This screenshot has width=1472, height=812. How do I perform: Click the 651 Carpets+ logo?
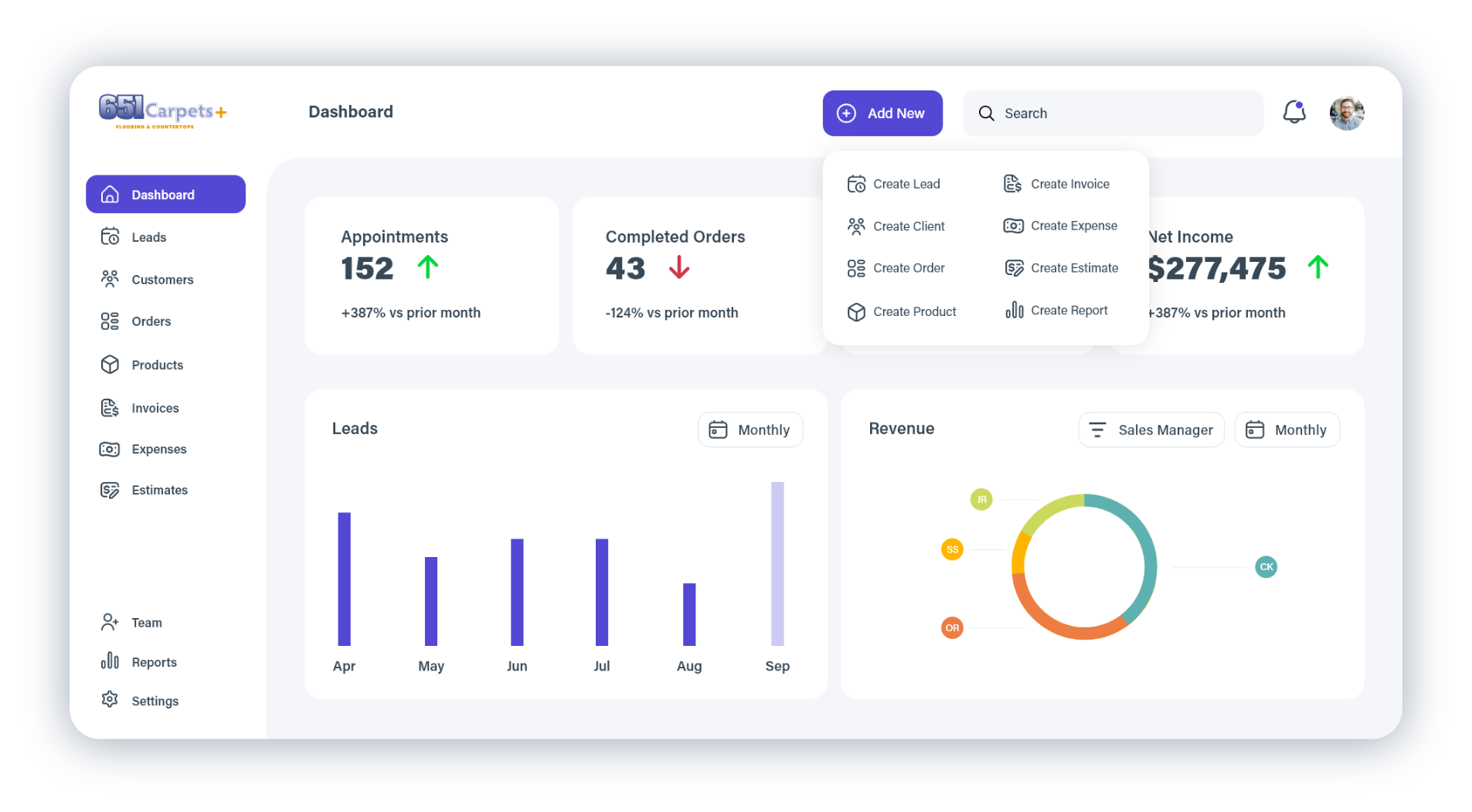point(162,111)
